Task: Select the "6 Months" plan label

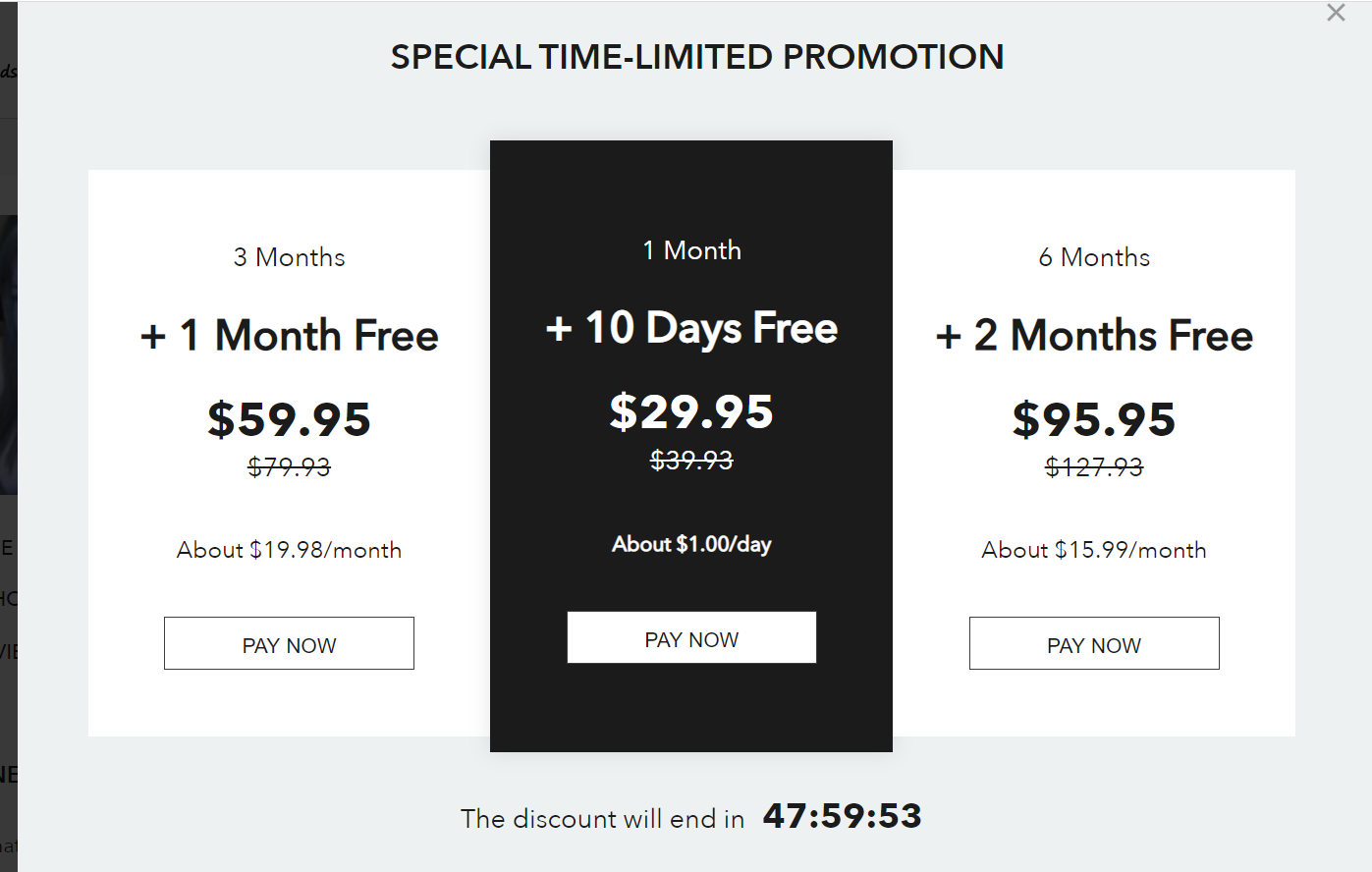Action: click(x=1094, y=257)
